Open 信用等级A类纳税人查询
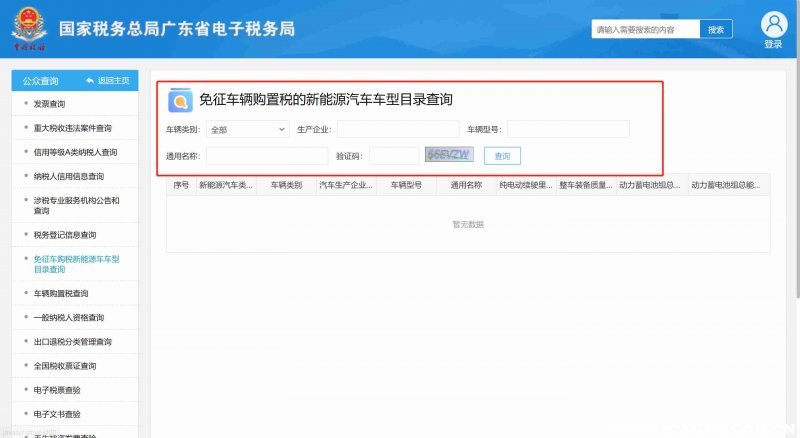 (x=75, y=152)
